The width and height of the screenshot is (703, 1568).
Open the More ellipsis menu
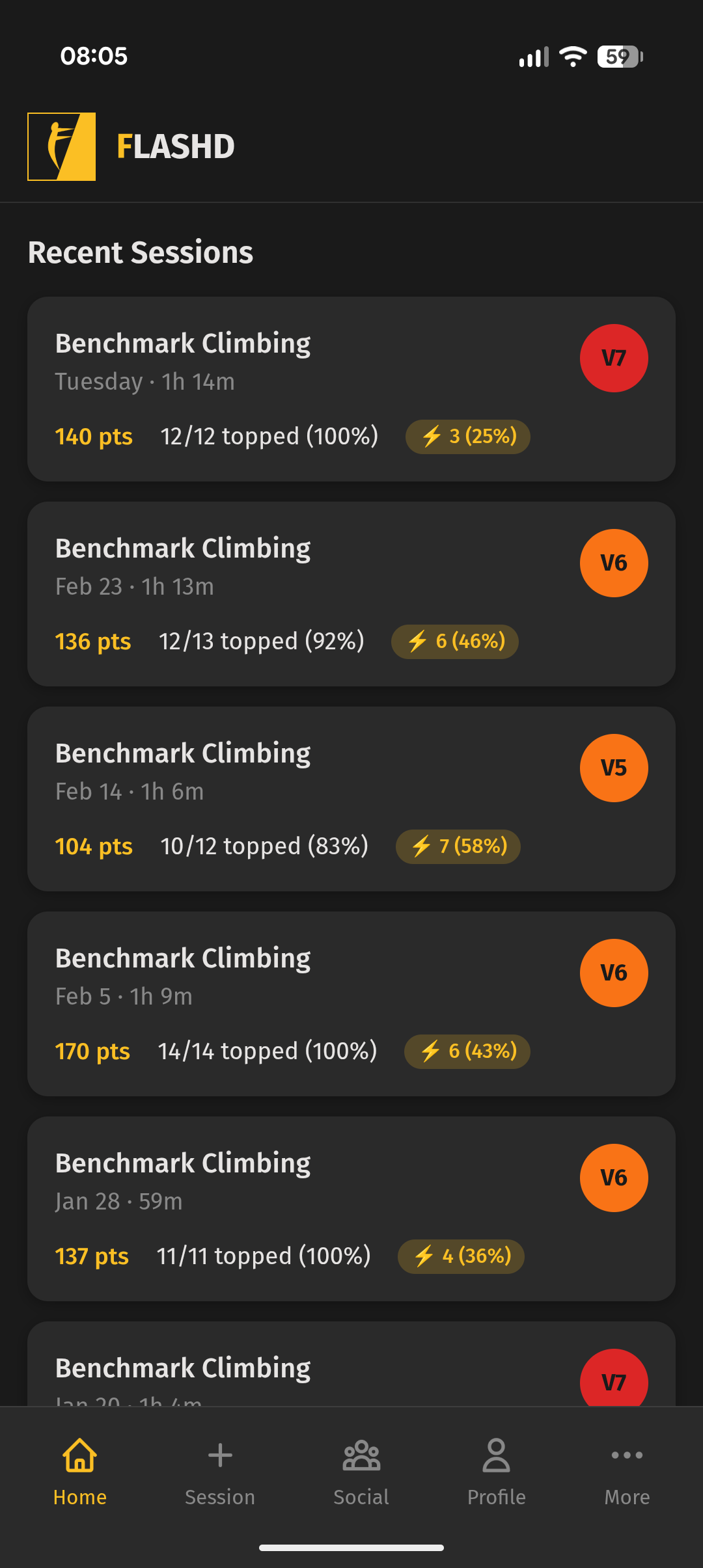[627, 1455]
